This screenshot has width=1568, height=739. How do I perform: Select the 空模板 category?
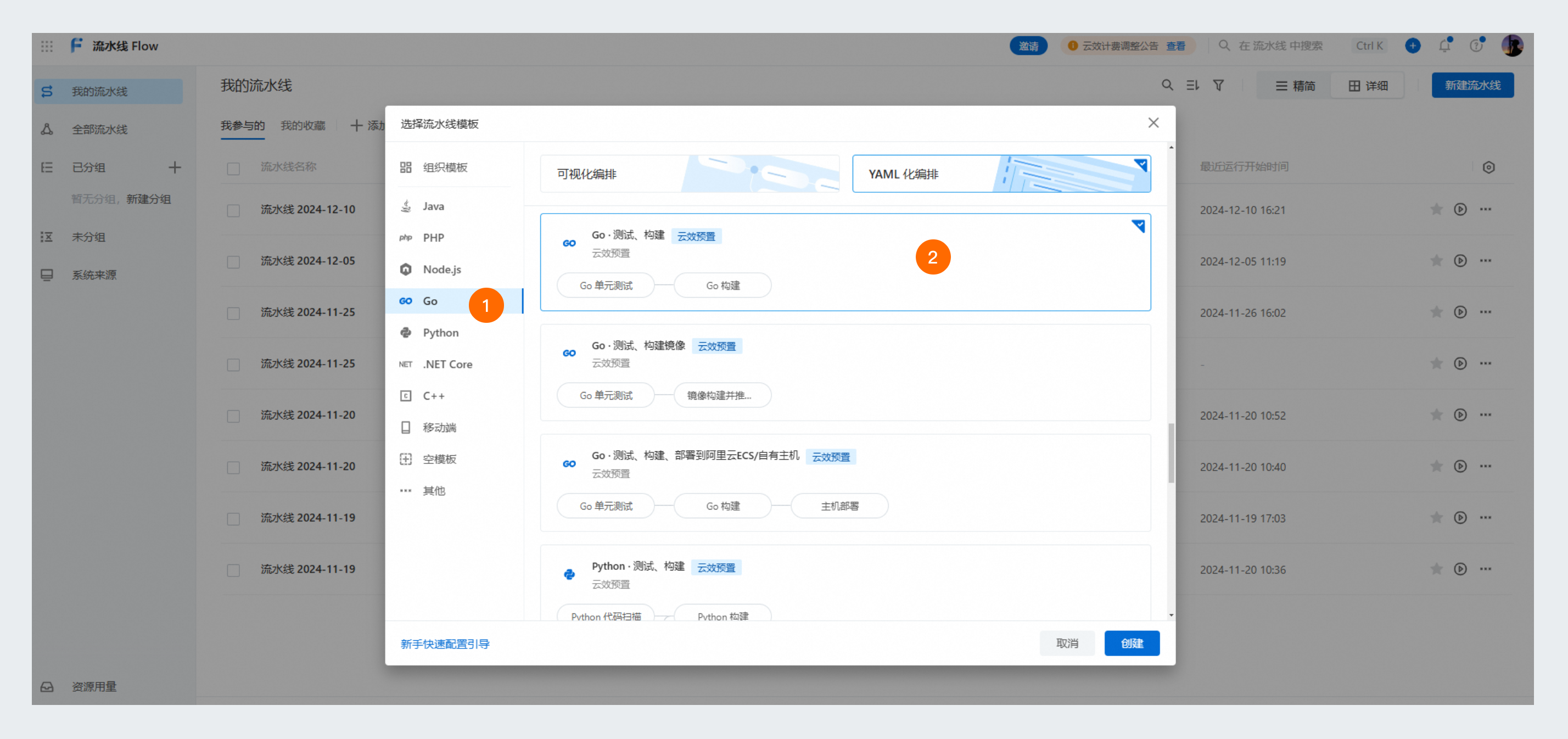click(455, 460)
